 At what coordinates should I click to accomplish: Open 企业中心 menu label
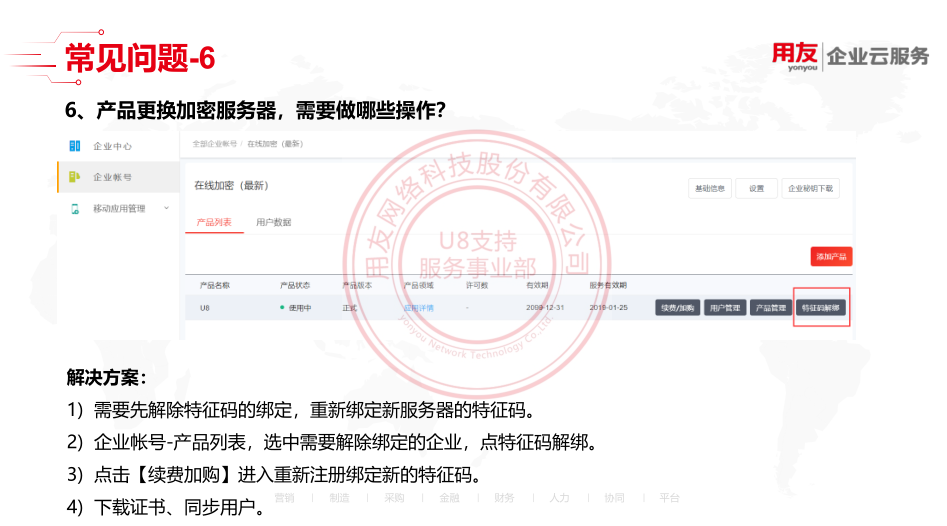click(x=112, y=146)
